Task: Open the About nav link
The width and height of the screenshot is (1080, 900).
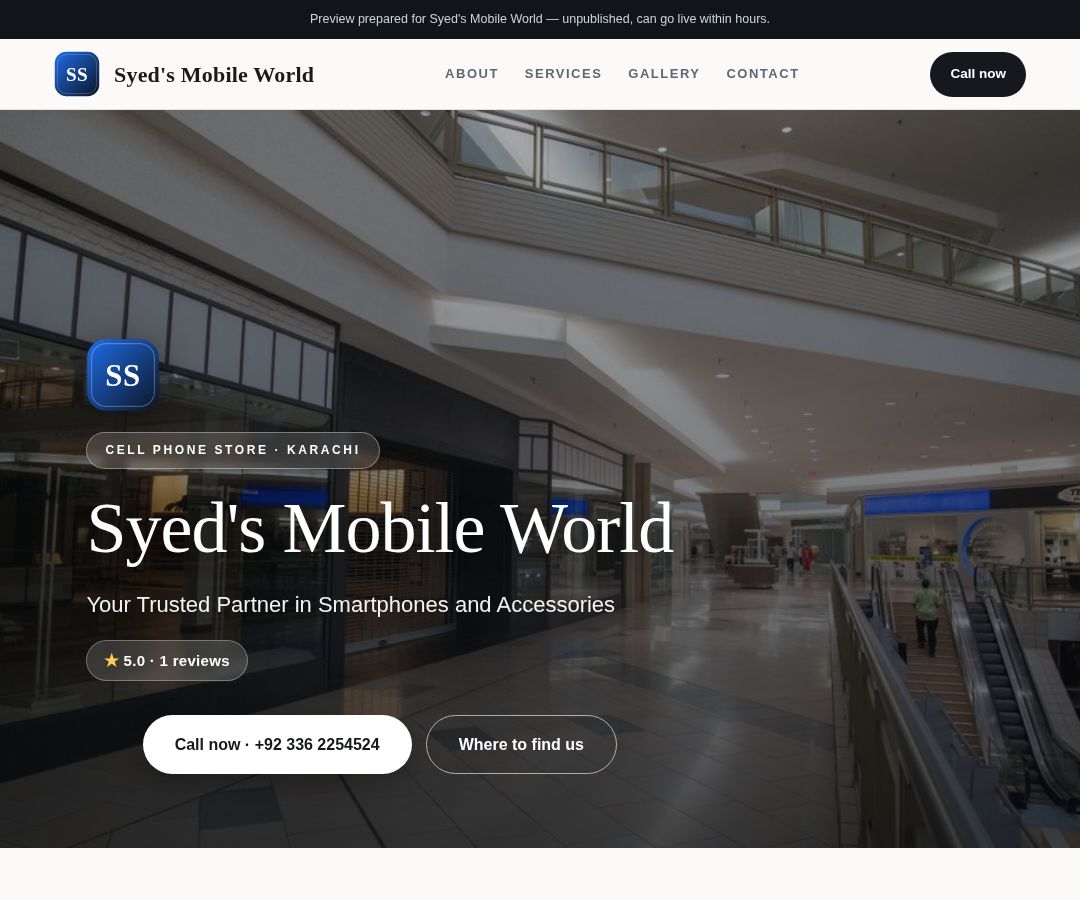Action: (471, 74)
